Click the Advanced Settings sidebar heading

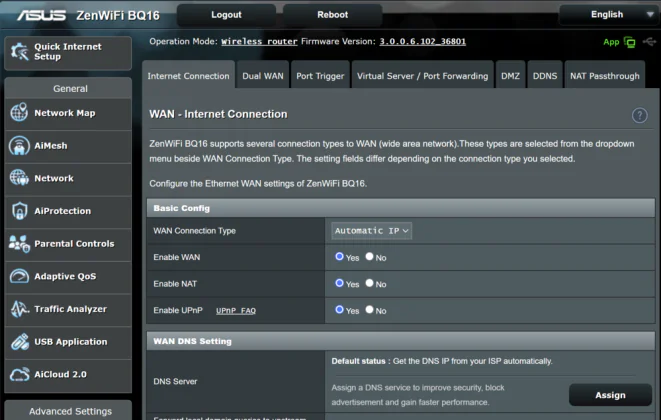tap(70, 411)
